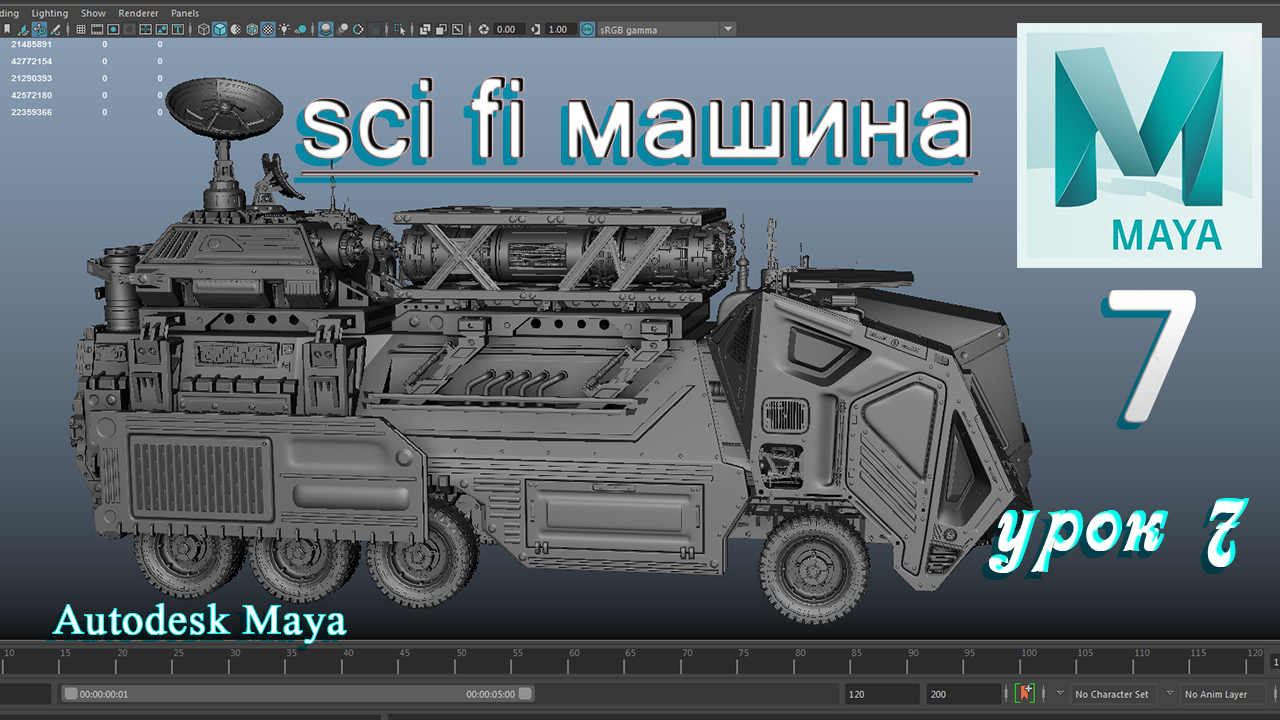
Task: Select heads-up value 42572180
Action: 31,95
